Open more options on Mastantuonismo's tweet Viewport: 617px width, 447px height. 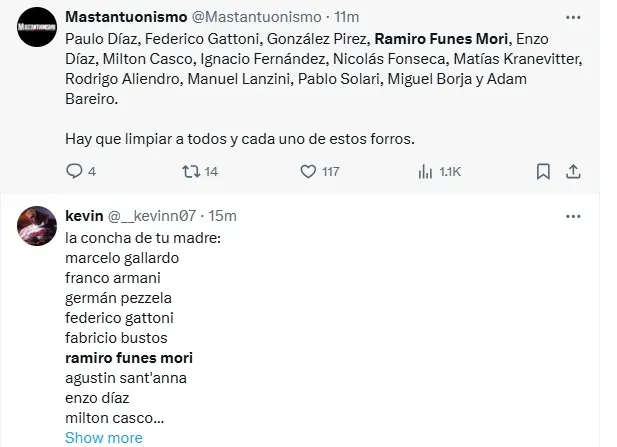click(x=572, y=18)
